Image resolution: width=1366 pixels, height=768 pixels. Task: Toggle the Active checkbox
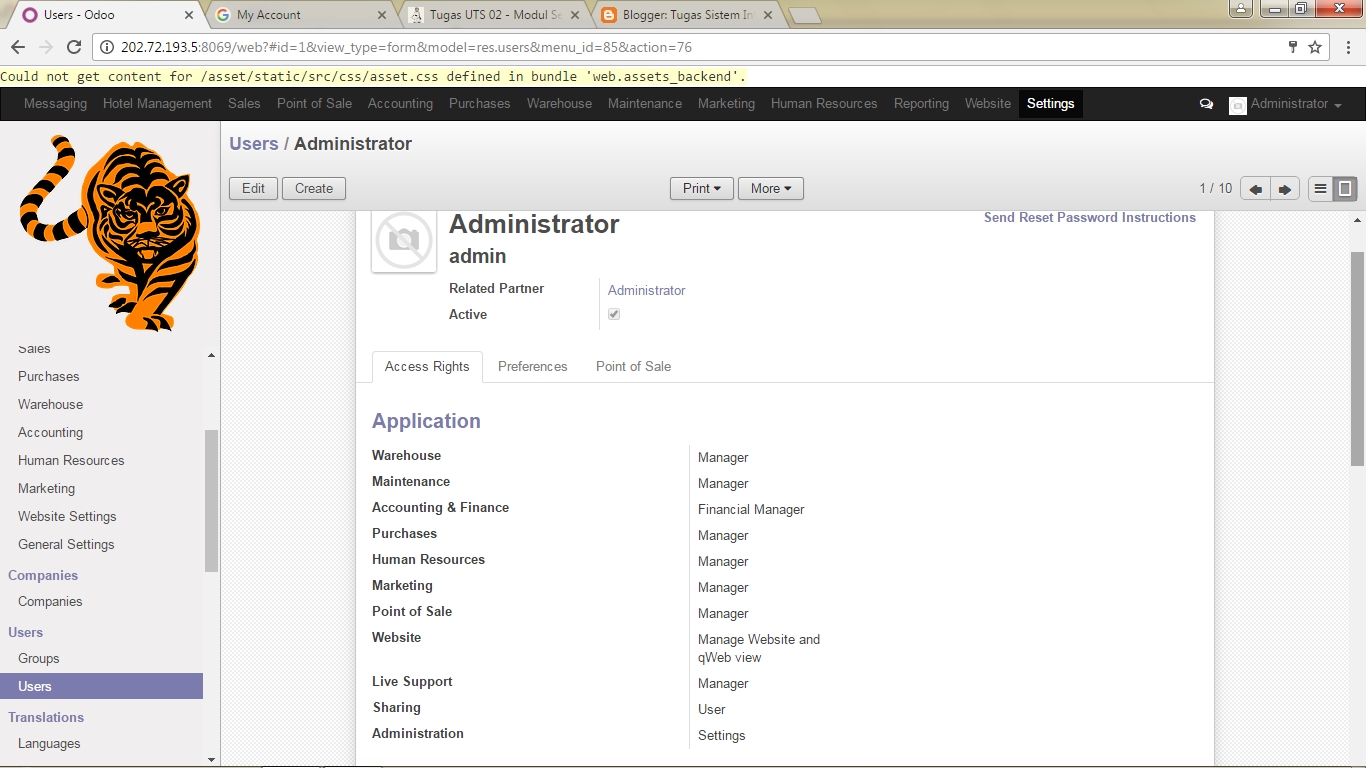(614, 314)
